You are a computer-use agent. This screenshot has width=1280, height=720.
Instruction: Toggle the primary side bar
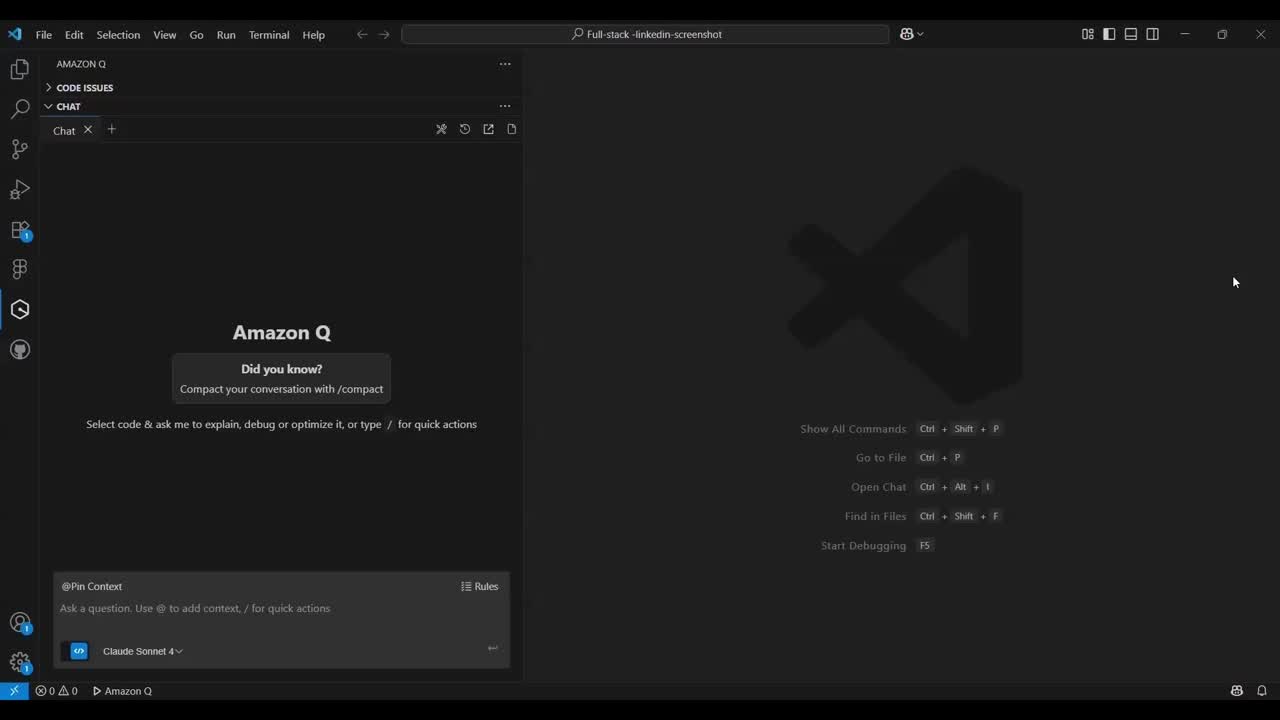coord(1109,34)
